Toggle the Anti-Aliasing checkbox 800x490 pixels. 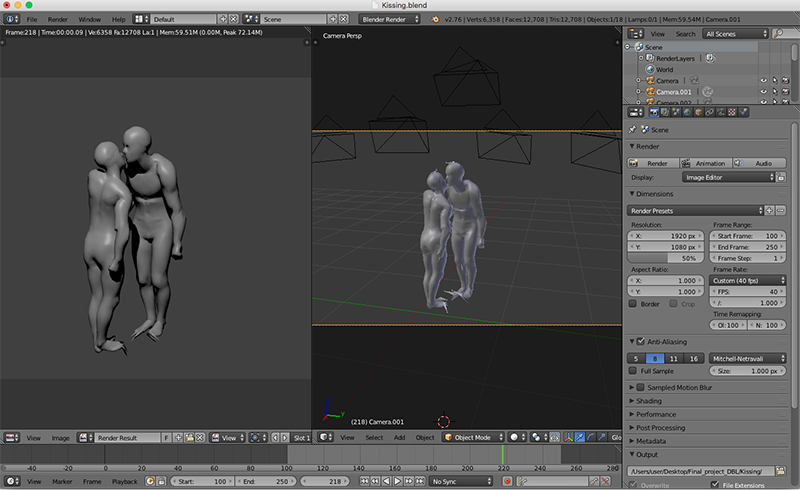(640, 342)
